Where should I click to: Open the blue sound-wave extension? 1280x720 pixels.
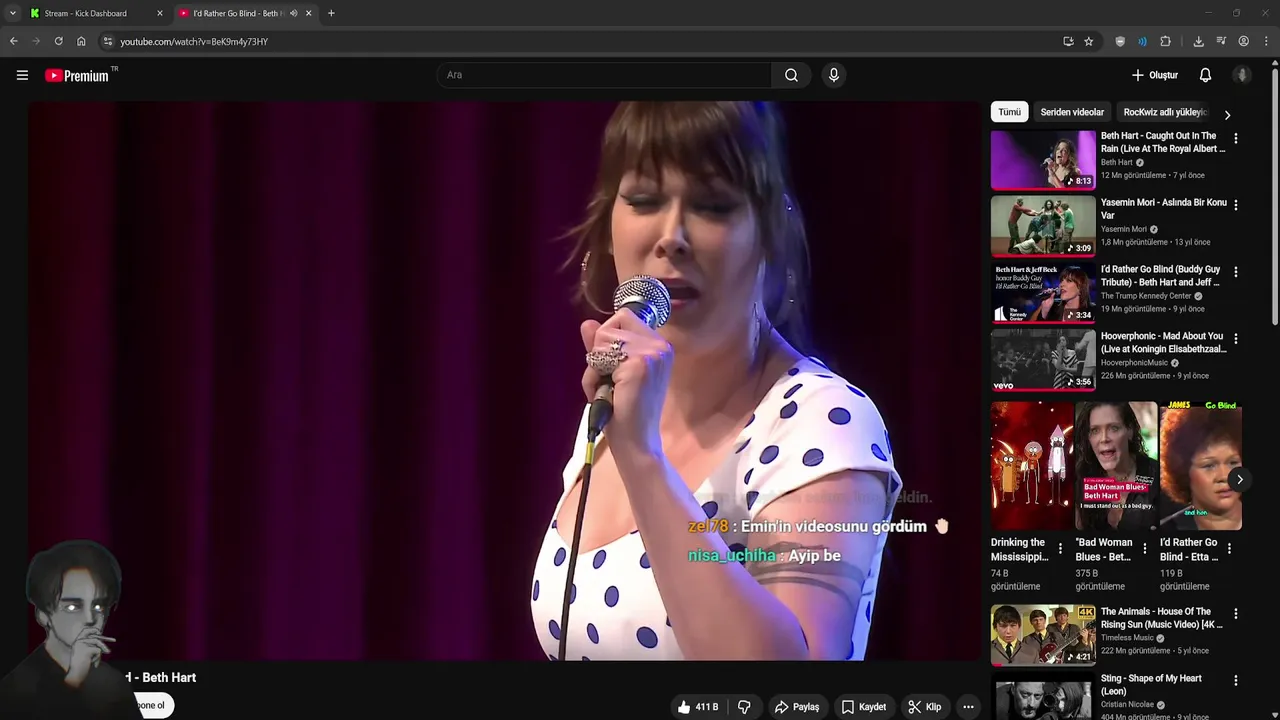click(x=1142, y=41)
